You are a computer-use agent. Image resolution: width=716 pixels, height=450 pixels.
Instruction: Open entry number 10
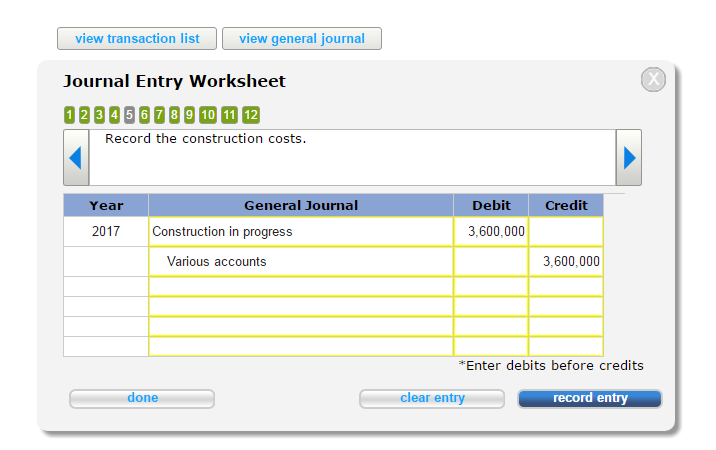(208, 115)
